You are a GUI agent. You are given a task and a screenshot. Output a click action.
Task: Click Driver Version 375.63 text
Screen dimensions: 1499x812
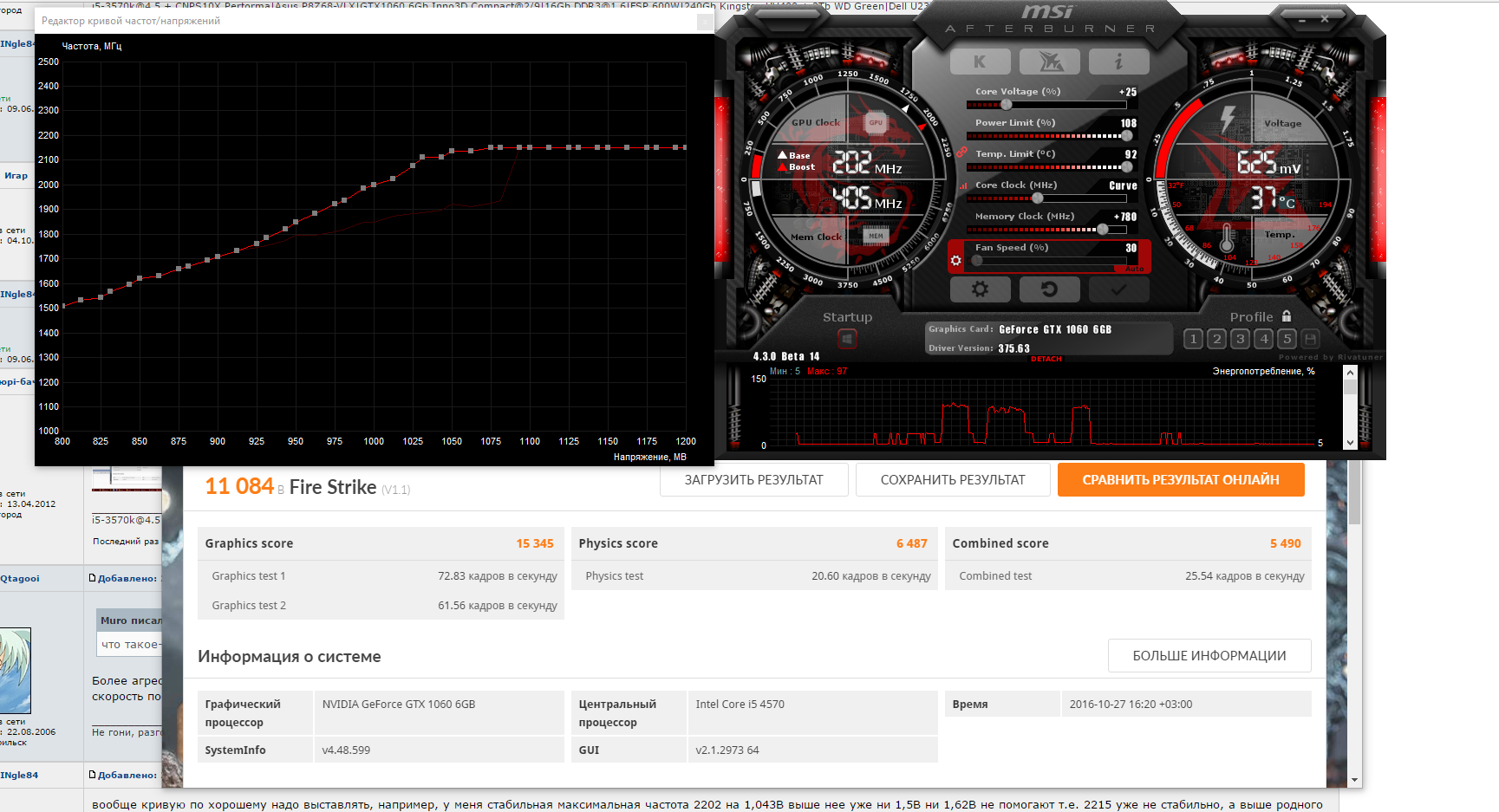[979, 348]
